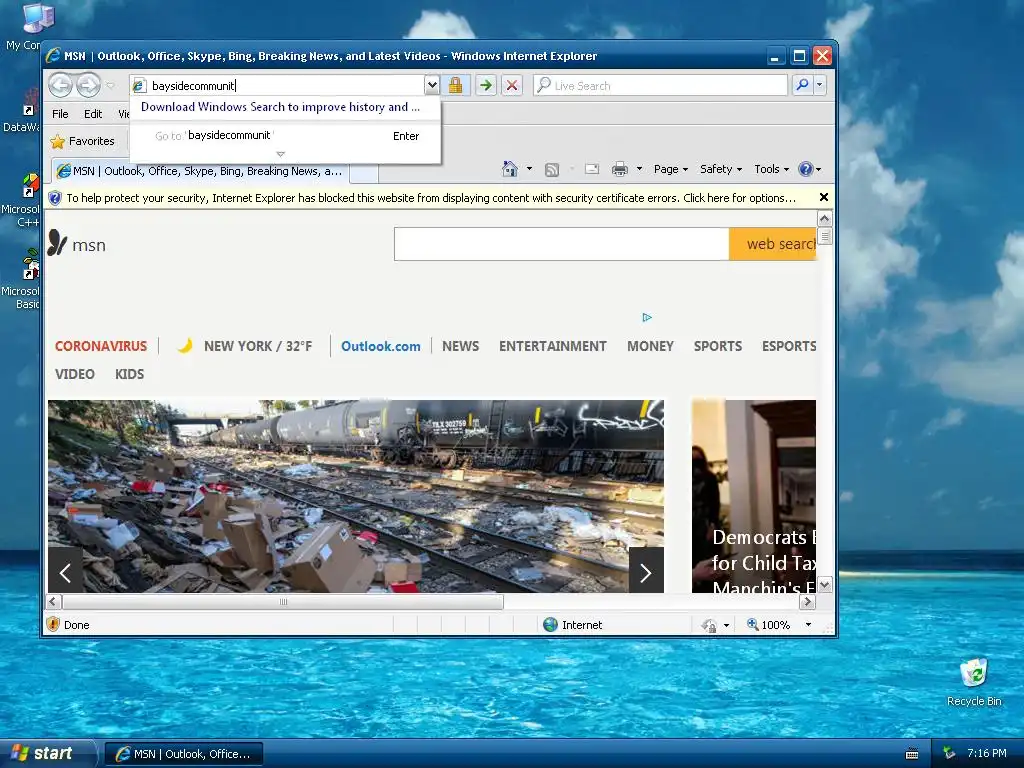Click the status bar security shield icon
The height and width of the screenshot is (768, 1024).
54,624
